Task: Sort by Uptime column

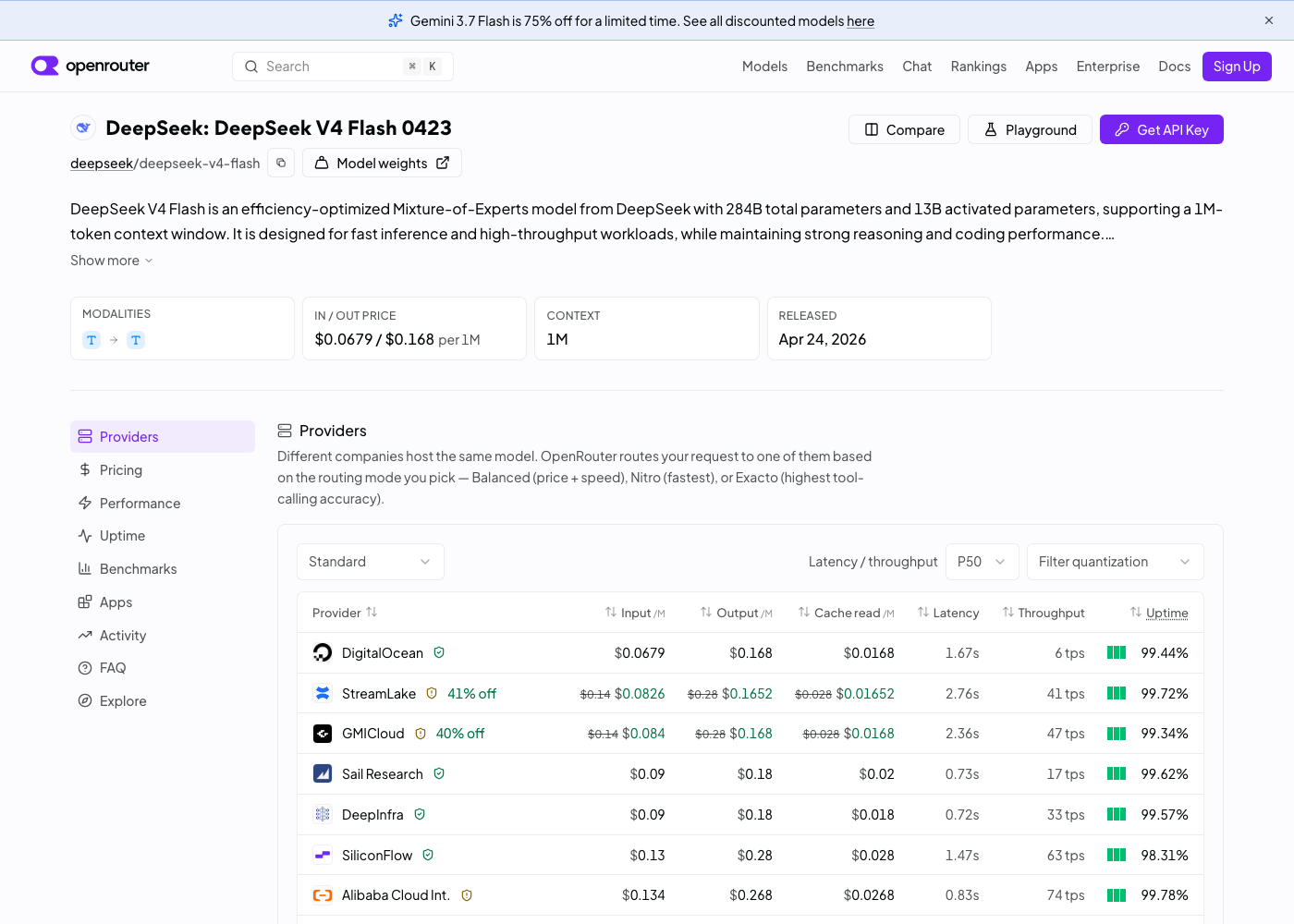Action: (1159, 613)
